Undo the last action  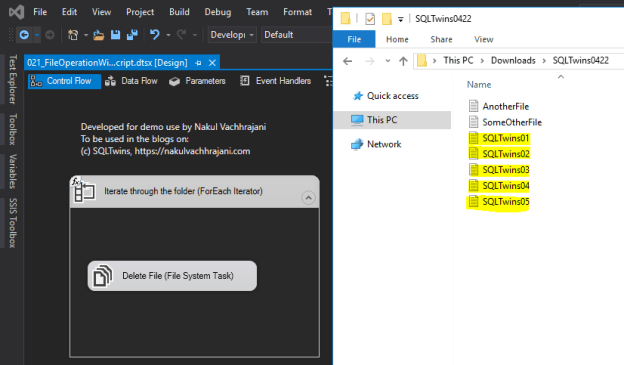[155, 35]
